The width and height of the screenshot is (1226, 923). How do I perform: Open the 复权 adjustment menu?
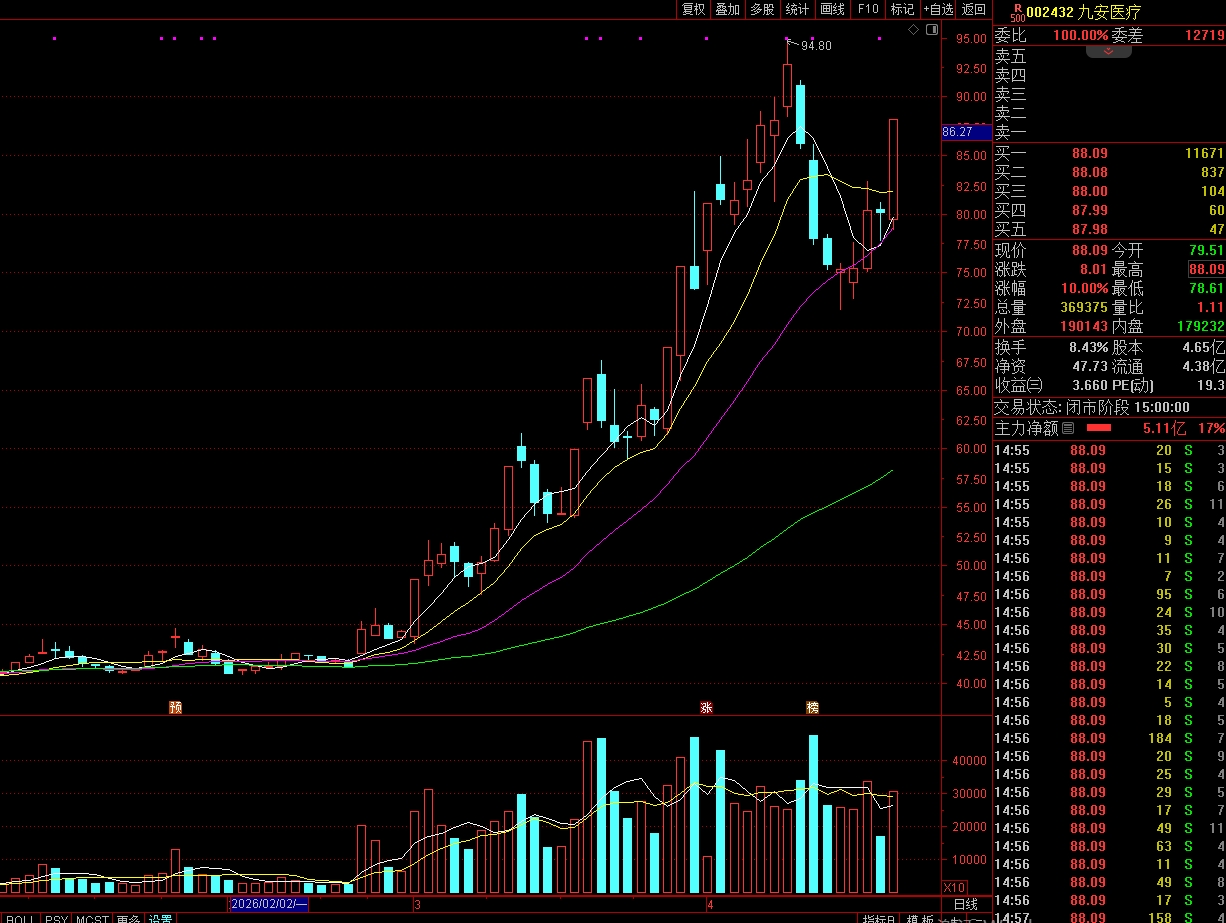[693, 9]
